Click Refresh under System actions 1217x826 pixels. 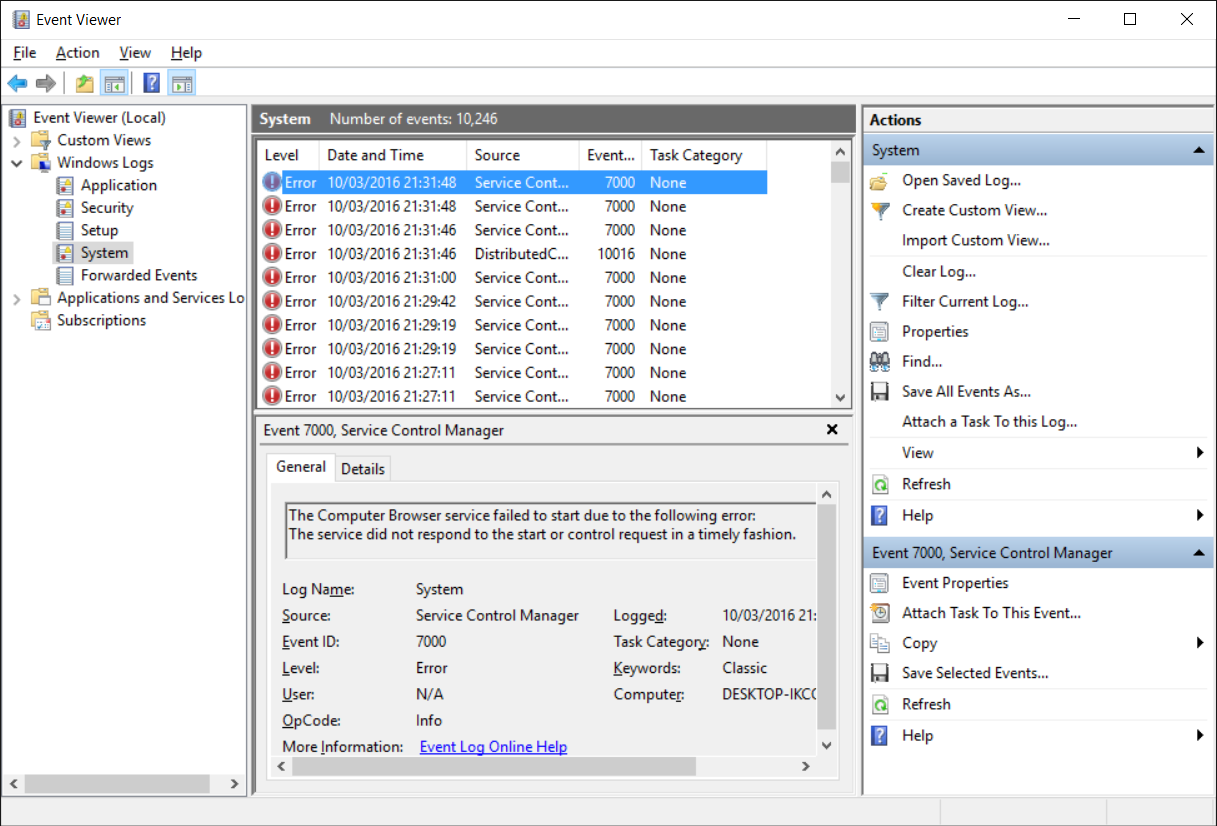point(926,484)
